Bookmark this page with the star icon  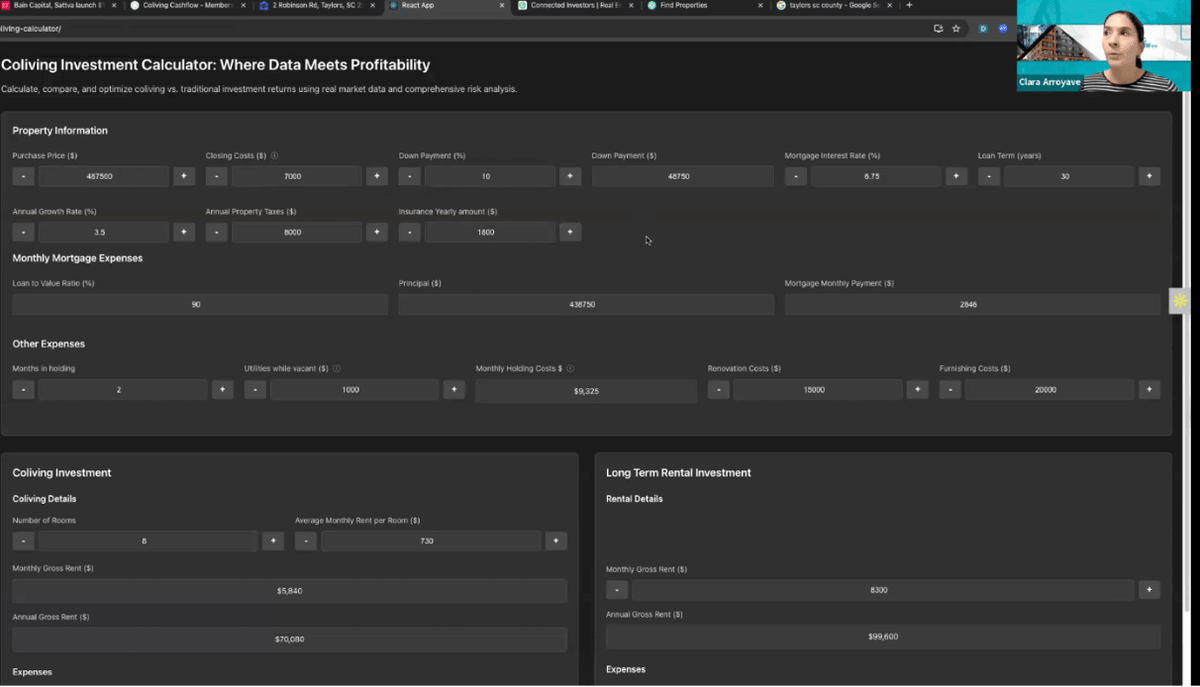point(956,29)
